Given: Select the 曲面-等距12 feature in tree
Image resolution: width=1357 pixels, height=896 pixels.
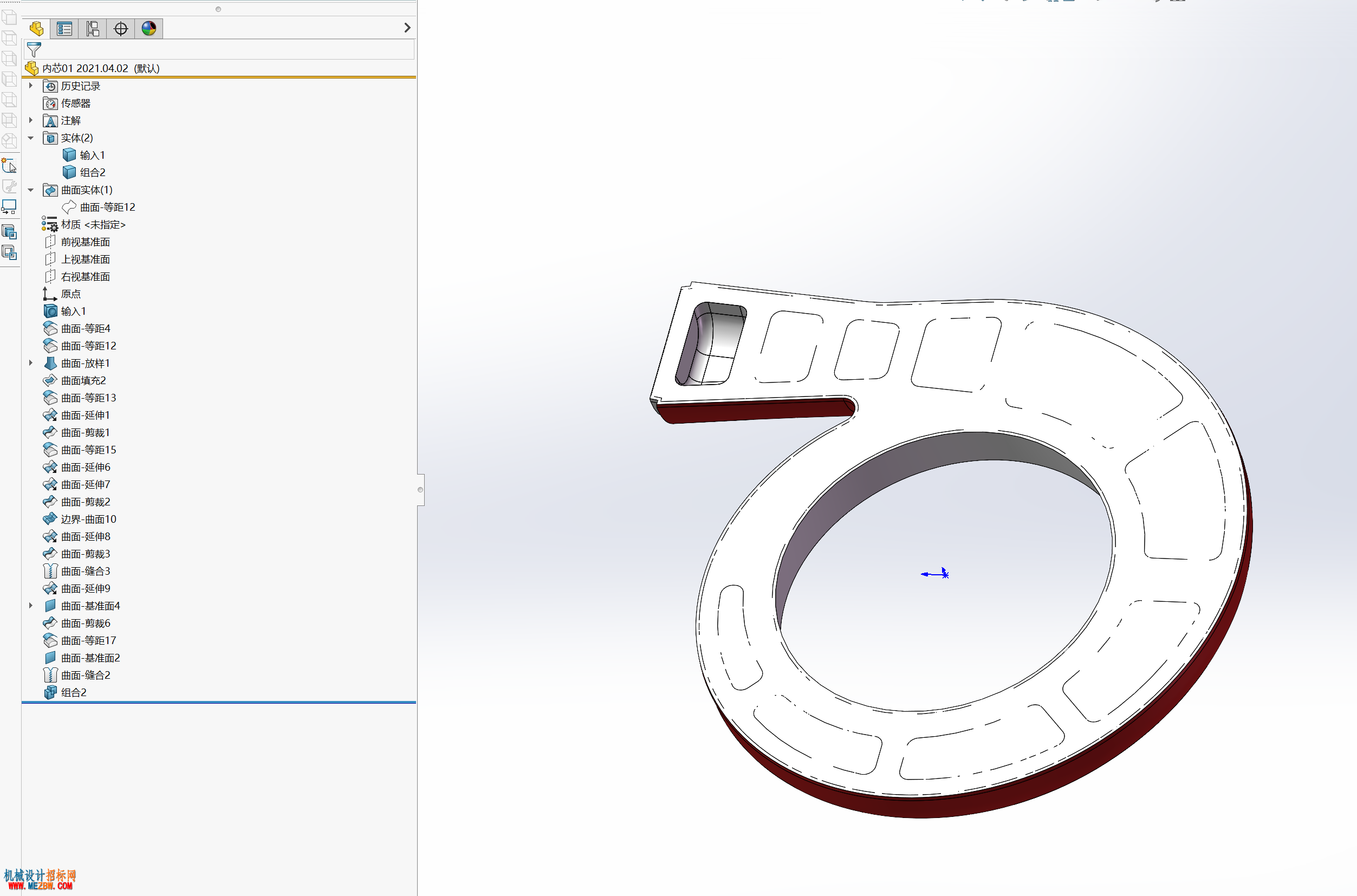Looking at the screenshot, I should [x=80, y=346].
